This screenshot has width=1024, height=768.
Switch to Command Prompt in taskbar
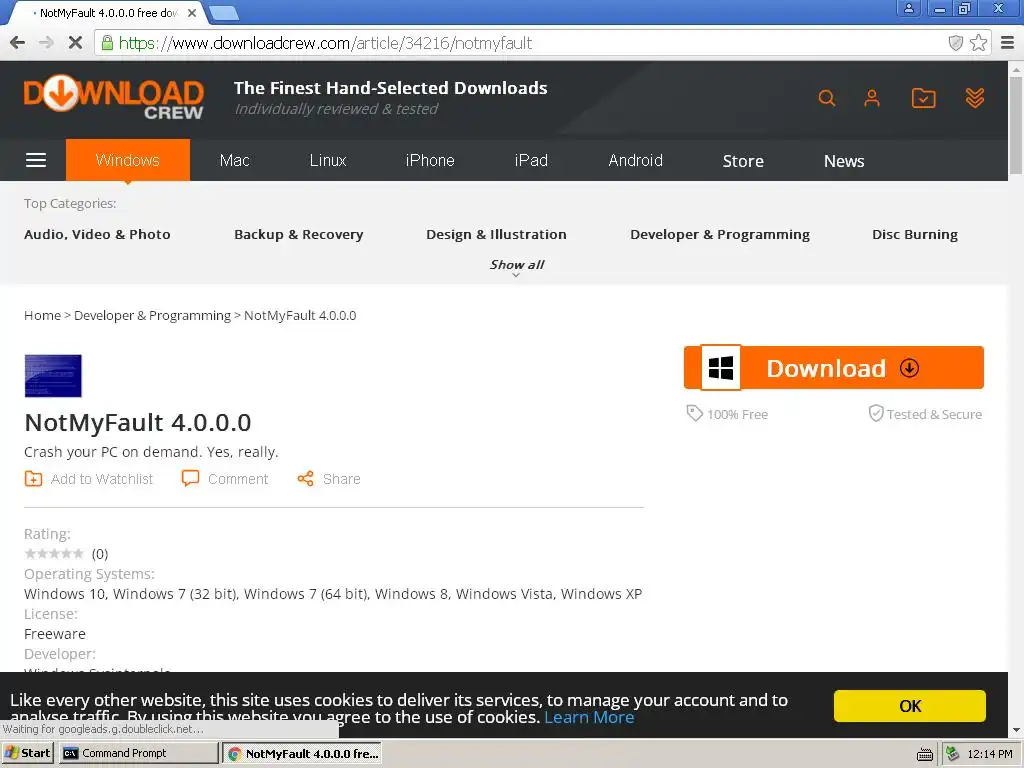coord(138,753)
